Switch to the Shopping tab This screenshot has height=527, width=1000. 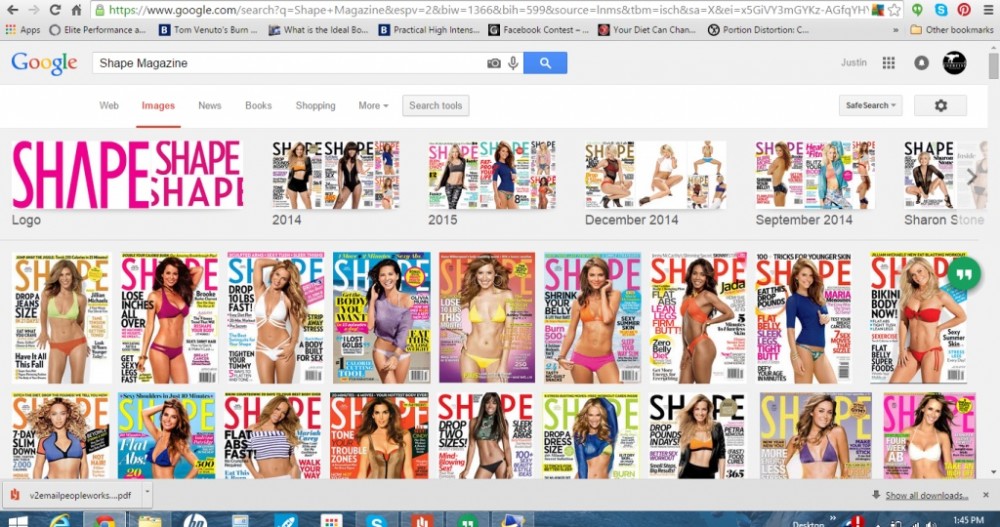click(x=316, y=106)
